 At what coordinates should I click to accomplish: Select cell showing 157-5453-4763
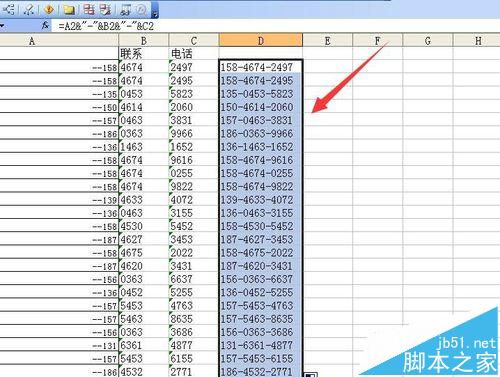click(x=261, y=306)
